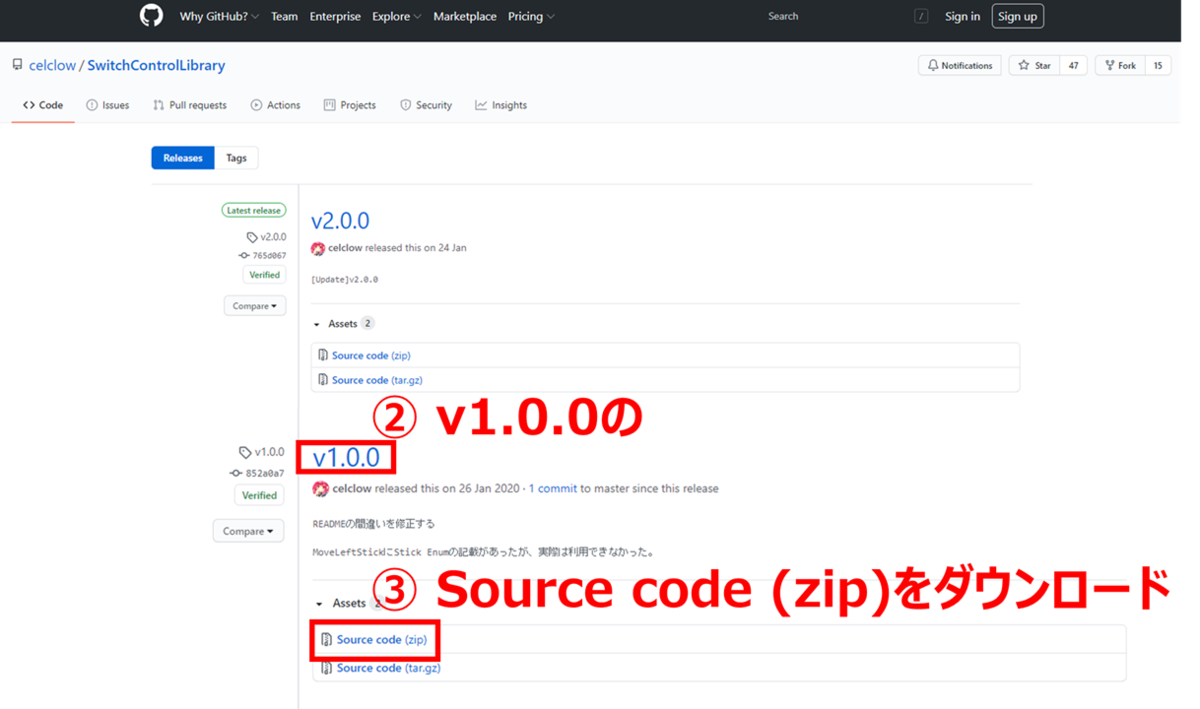
Task: Download v1.0.0 Source code (zip)
Action: coord(382,640)
